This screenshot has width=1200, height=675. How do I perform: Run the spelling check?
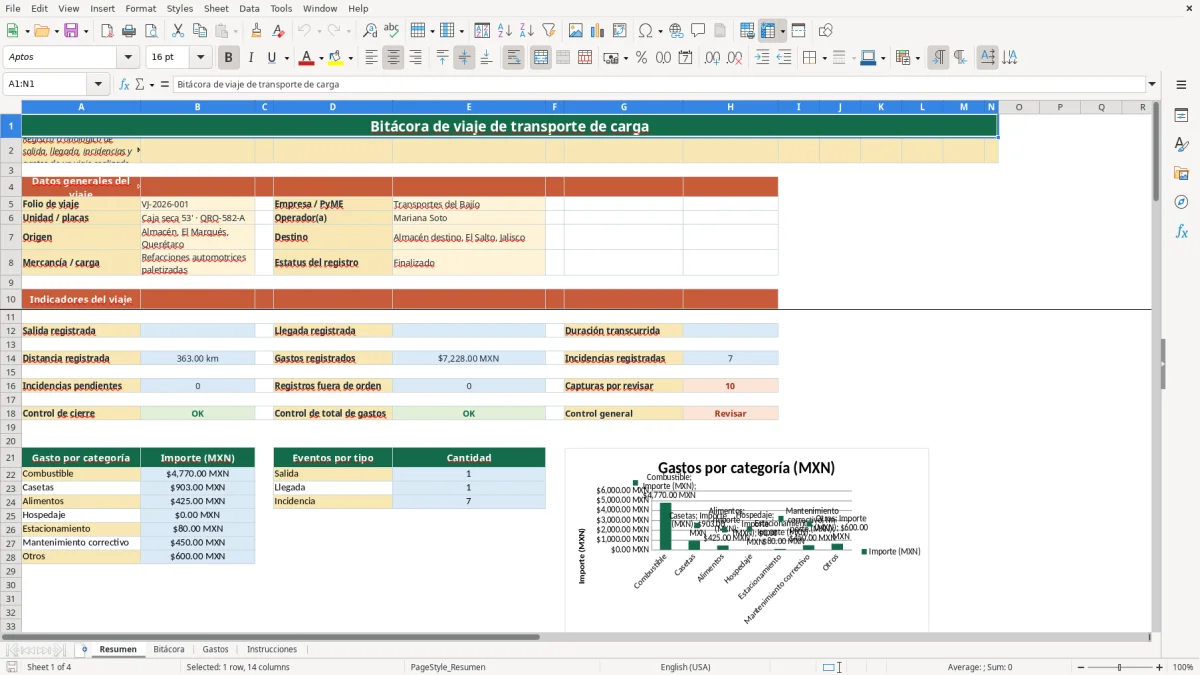point(392,31)
